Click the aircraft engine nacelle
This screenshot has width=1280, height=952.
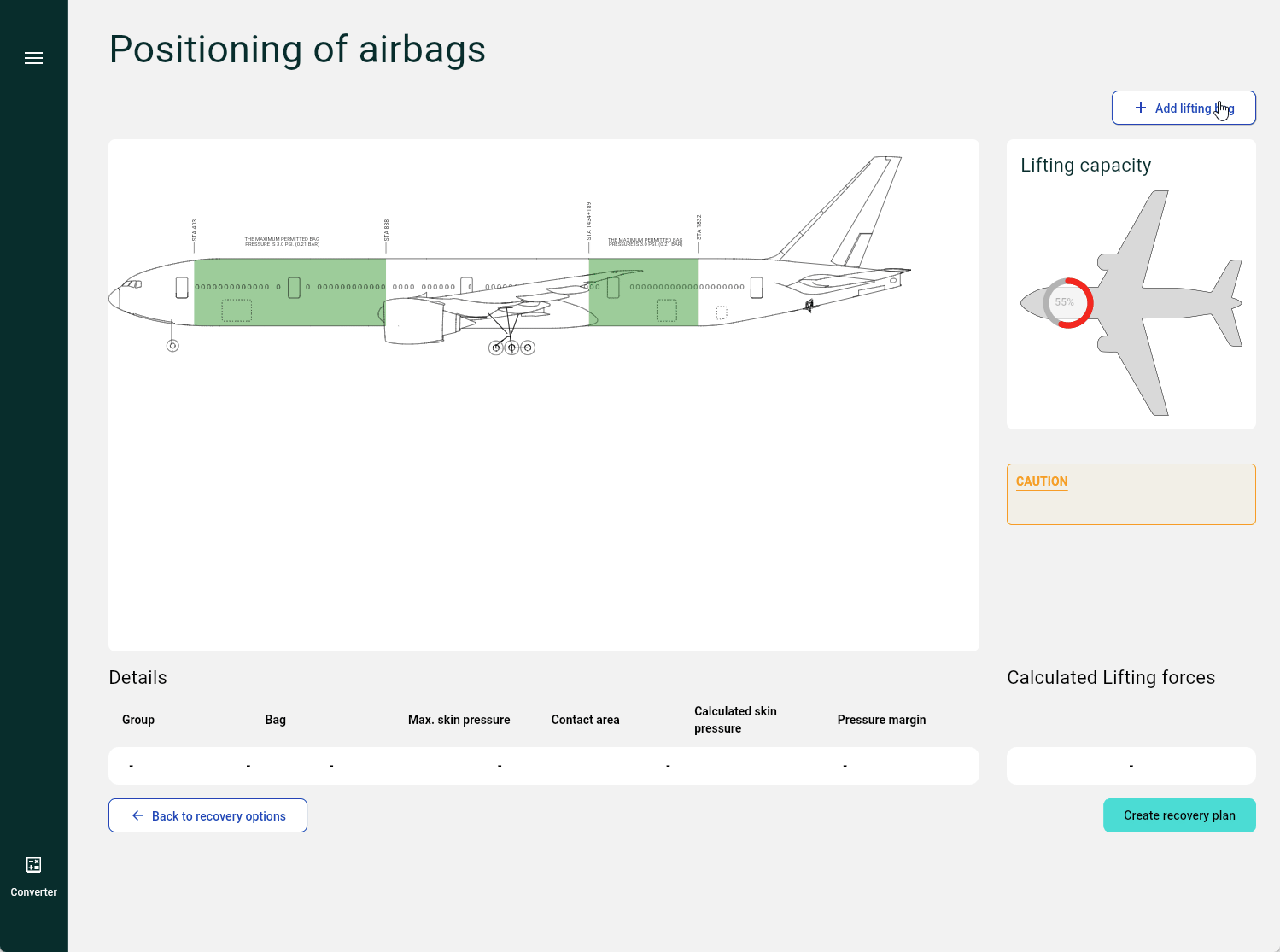click(x=418, y=321)
